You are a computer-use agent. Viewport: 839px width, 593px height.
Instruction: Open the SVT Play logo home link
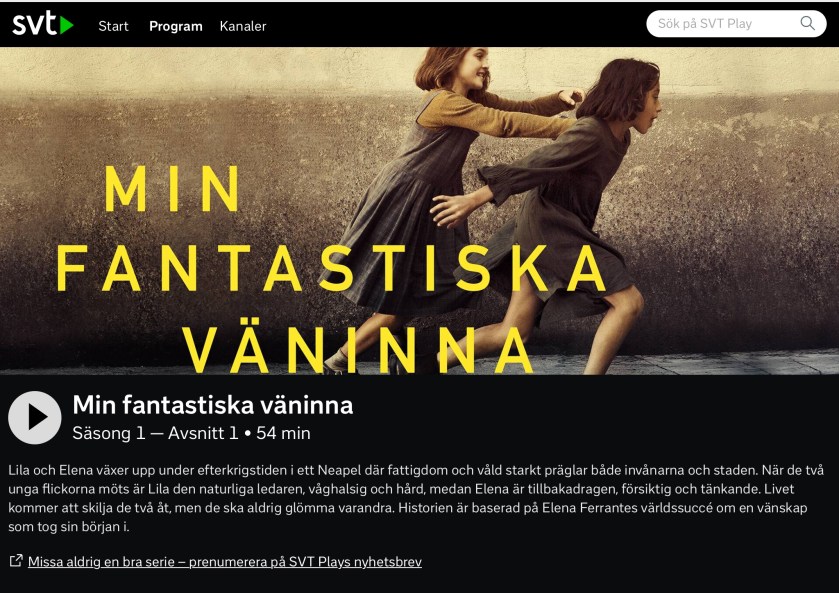coord(43,24)
